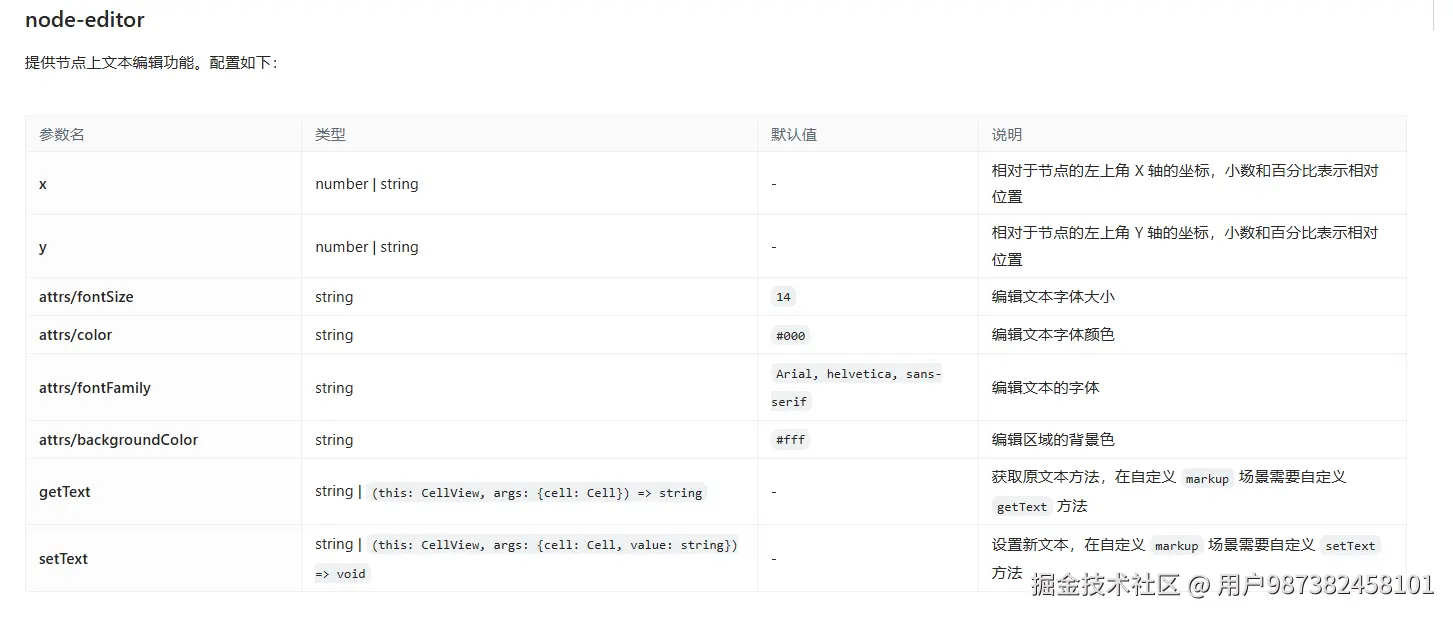
Task: Click the Arial, helvetica, sans-serif default value
Action: [x=857, y=374]
